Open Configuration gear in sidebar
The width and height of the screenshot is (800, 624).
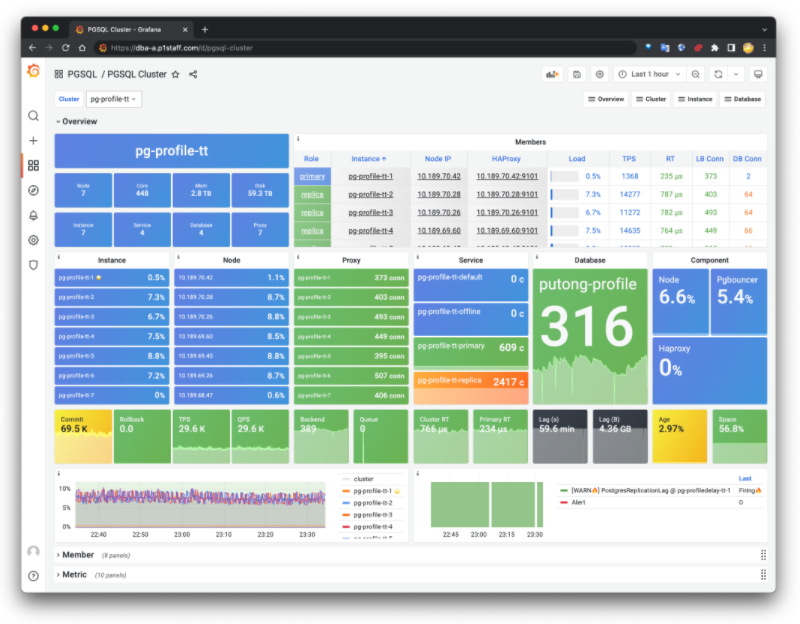[33, 240]
